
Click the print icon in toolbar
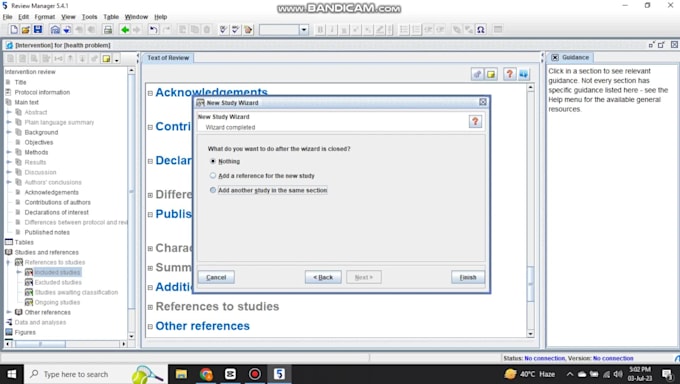[x=108, y=30]
